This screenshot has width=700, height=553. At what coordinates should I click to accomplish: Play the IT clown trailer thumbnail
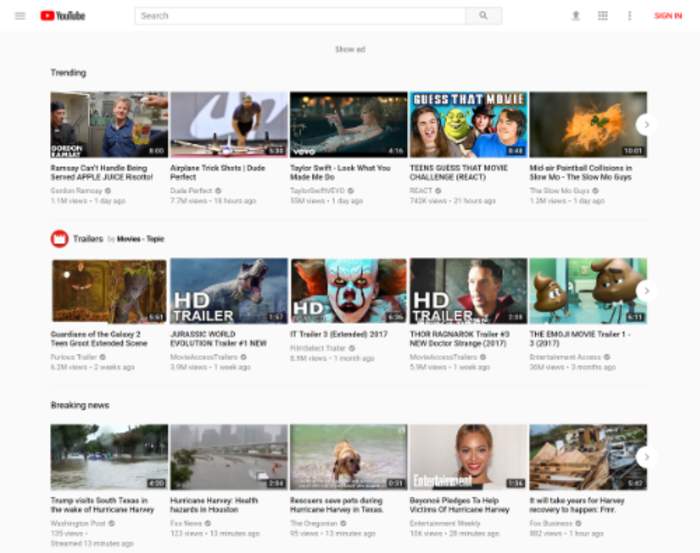pyautogui.click(x=349, y=291)
